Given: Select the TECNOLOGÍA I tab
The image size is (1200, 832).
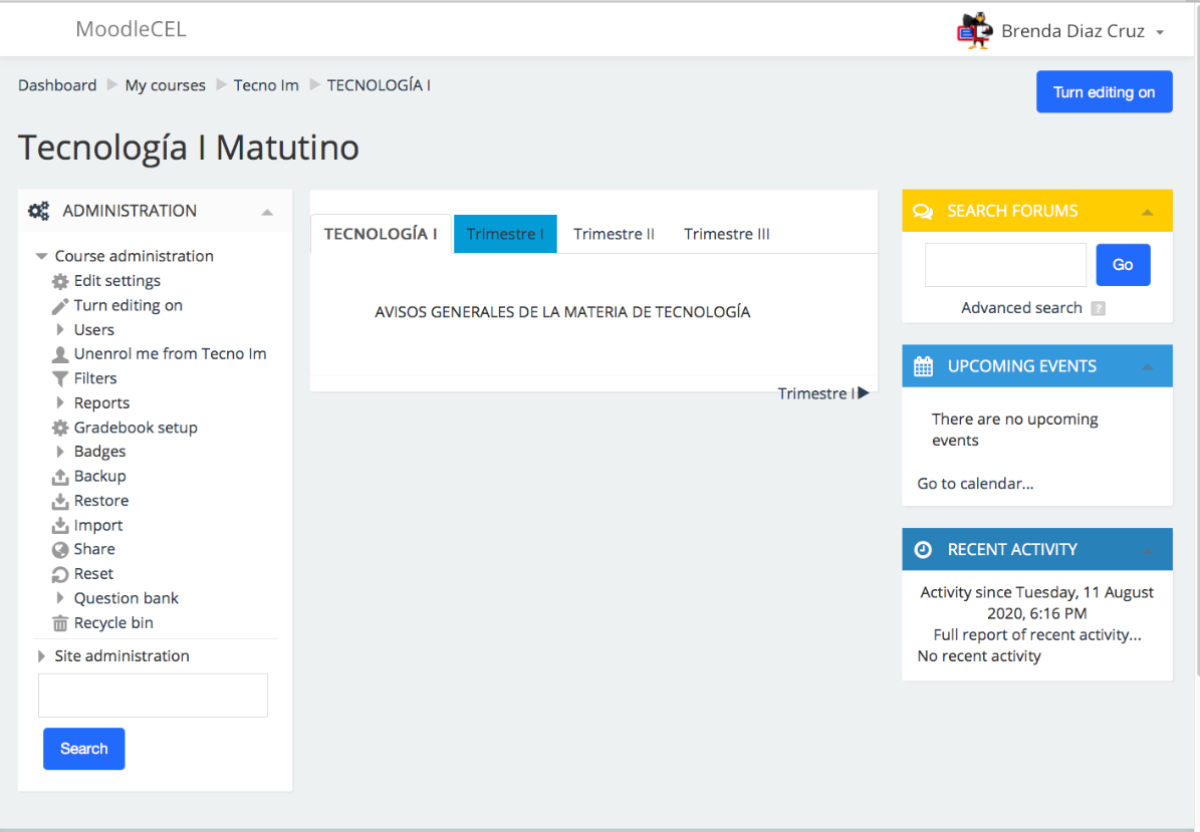Looking at the screenshot, I should tap(380, 233).
